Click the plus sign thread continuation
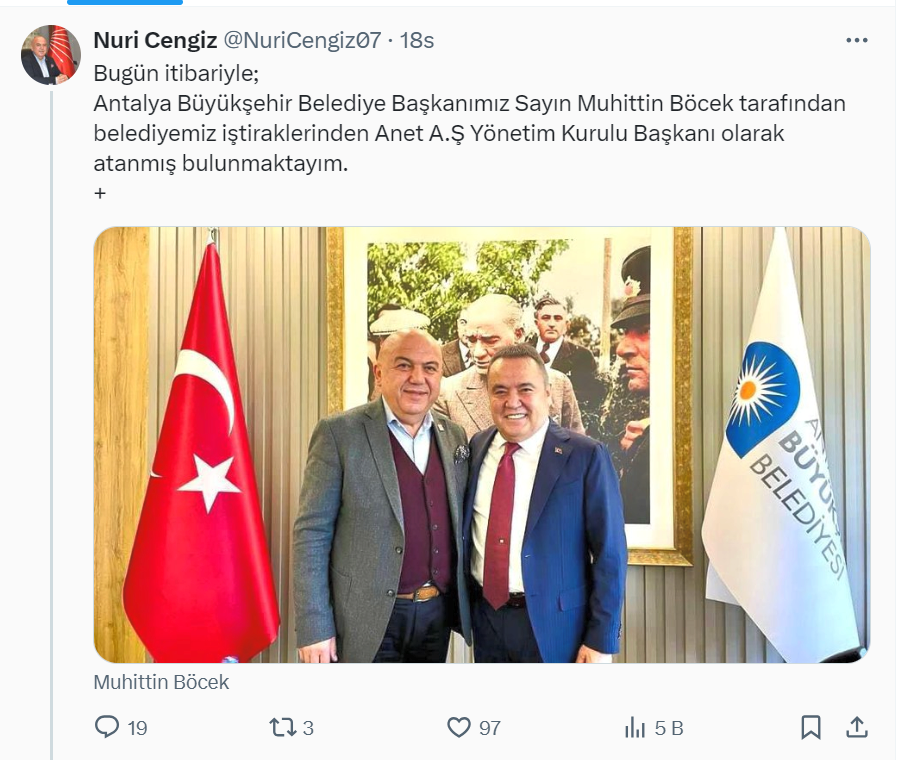The height and width of the screenshot is (760, 910). 100,193
